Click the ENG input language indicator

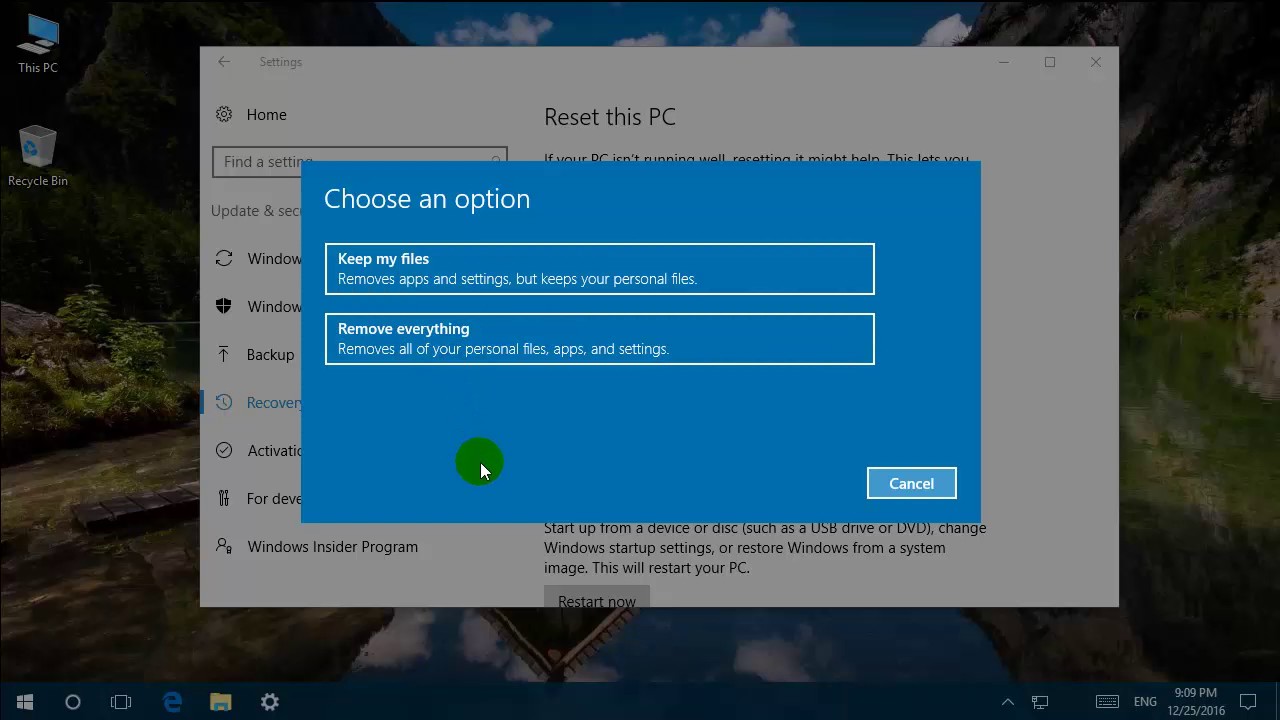point(1145,702)
